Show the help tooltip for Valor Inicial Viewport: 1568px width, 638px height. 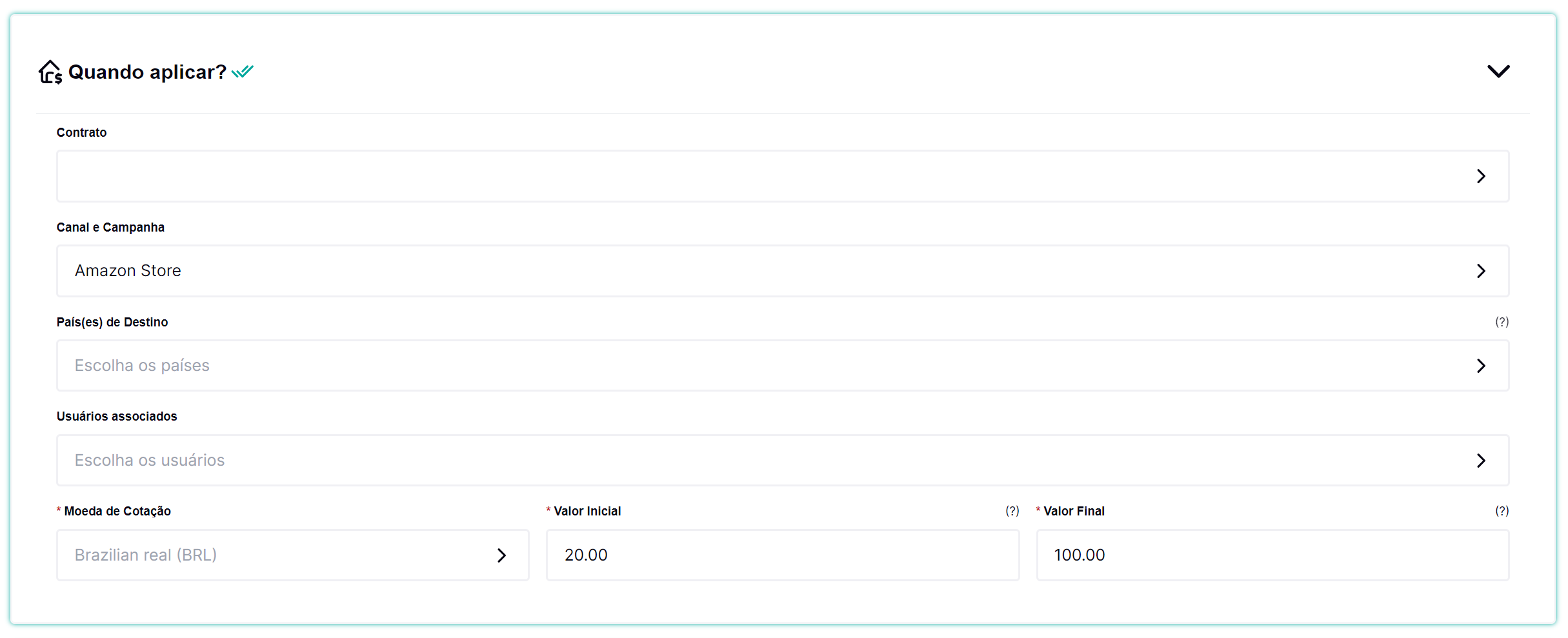(1012, 511)
